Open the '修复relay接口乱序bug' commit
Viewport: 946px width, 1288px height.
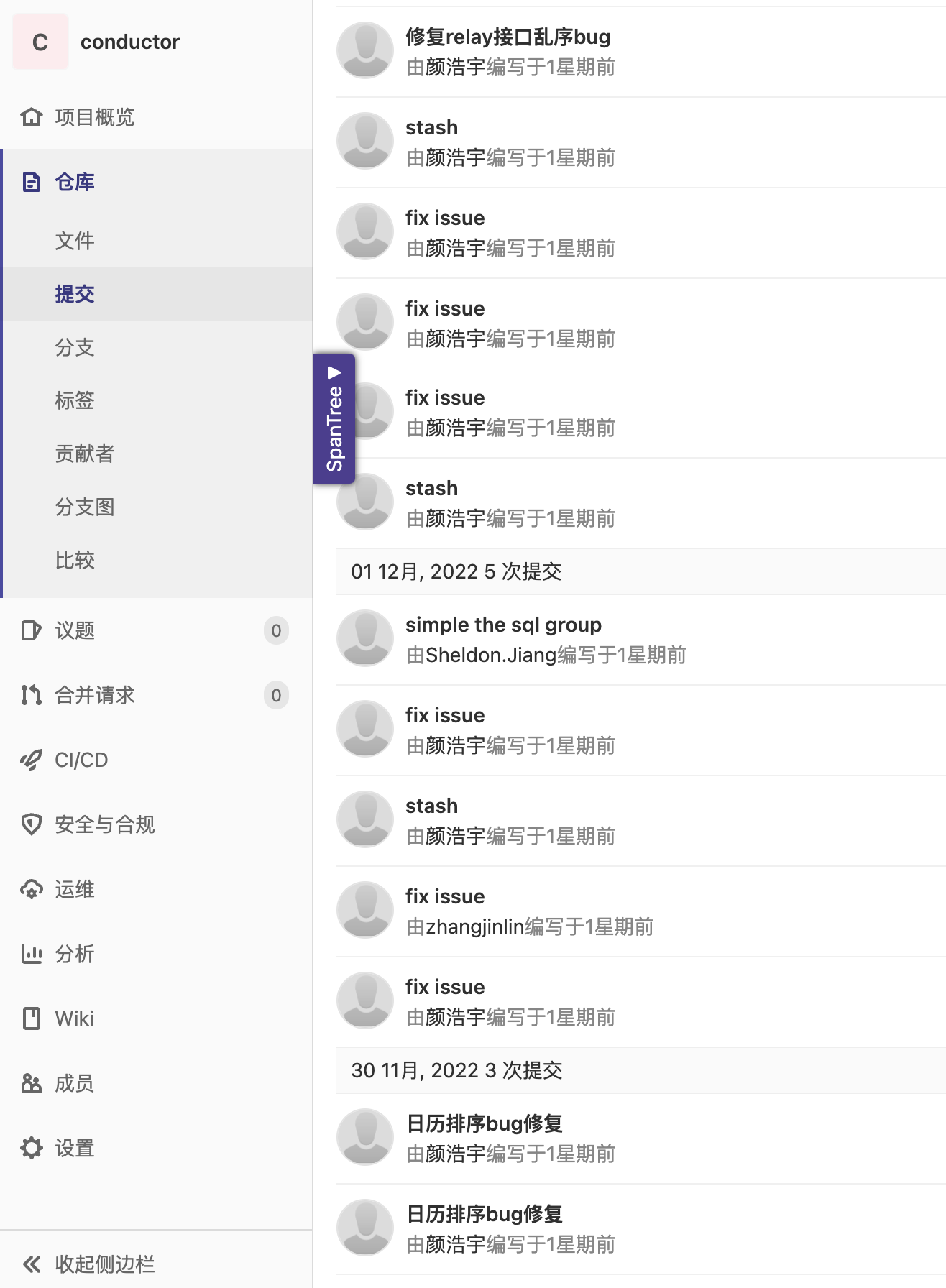pyautogui.click(x=508, y=37)
